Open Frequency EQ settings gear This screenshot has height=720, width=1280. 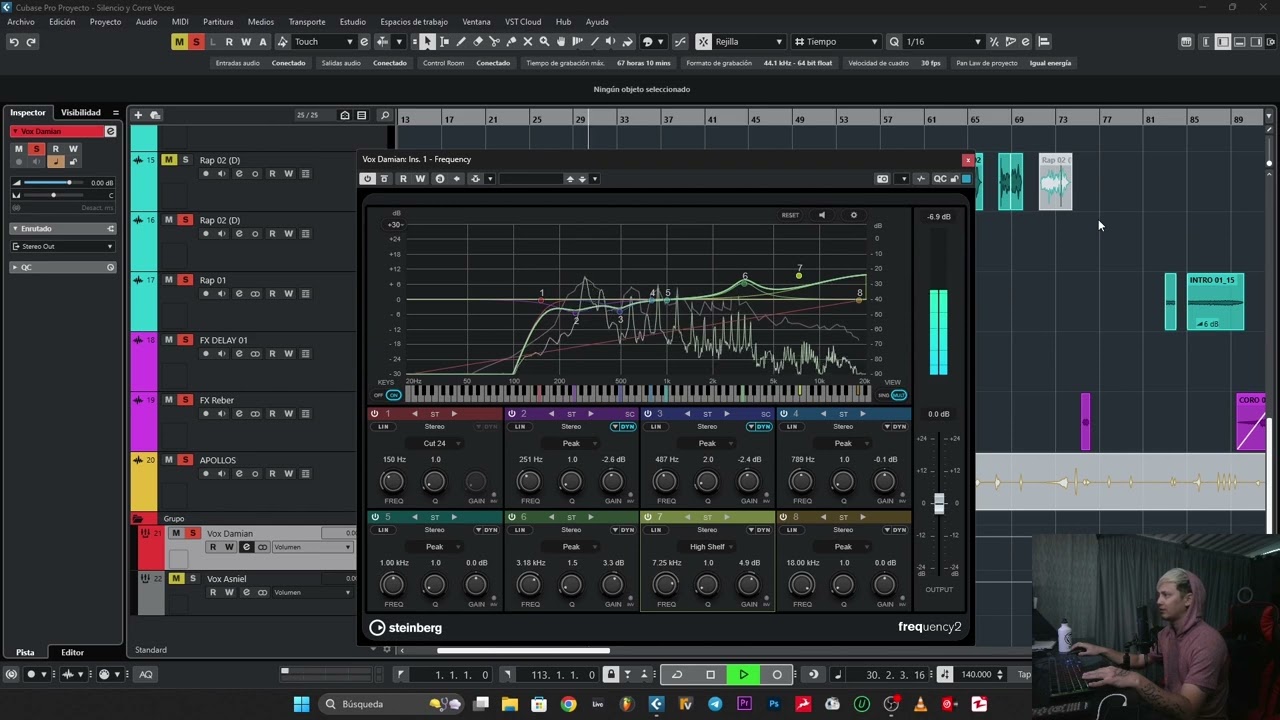pyautogui.click(x=853, y=215)
